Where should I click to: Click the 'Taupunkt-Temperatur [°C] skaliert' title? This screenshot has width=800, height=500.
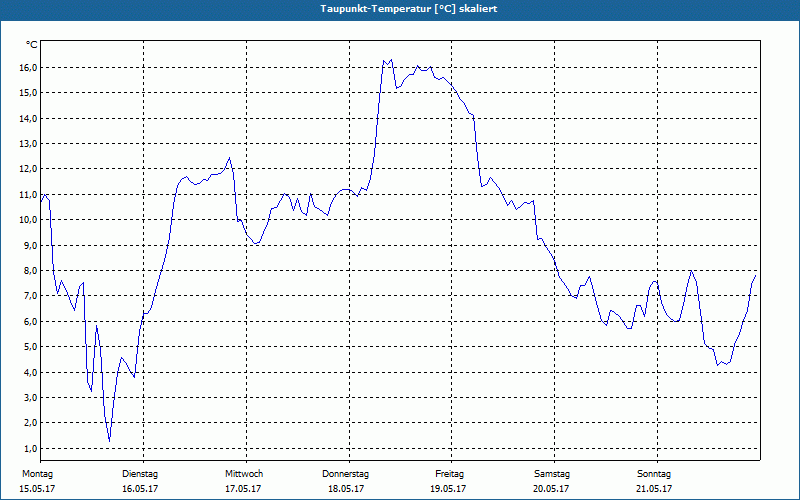pos(409,9)
